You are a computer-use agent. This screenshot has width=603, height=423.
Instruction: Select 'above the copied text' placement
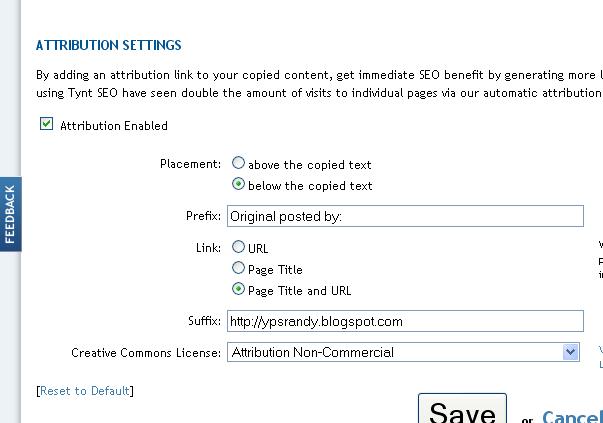point(238,163)
